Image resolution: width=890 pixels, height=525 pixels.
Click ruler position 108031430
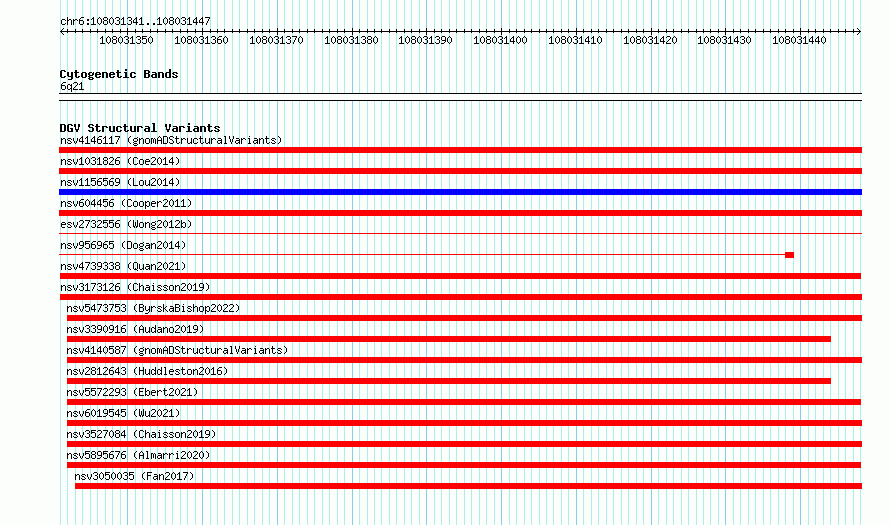click(x=724, y=40)
